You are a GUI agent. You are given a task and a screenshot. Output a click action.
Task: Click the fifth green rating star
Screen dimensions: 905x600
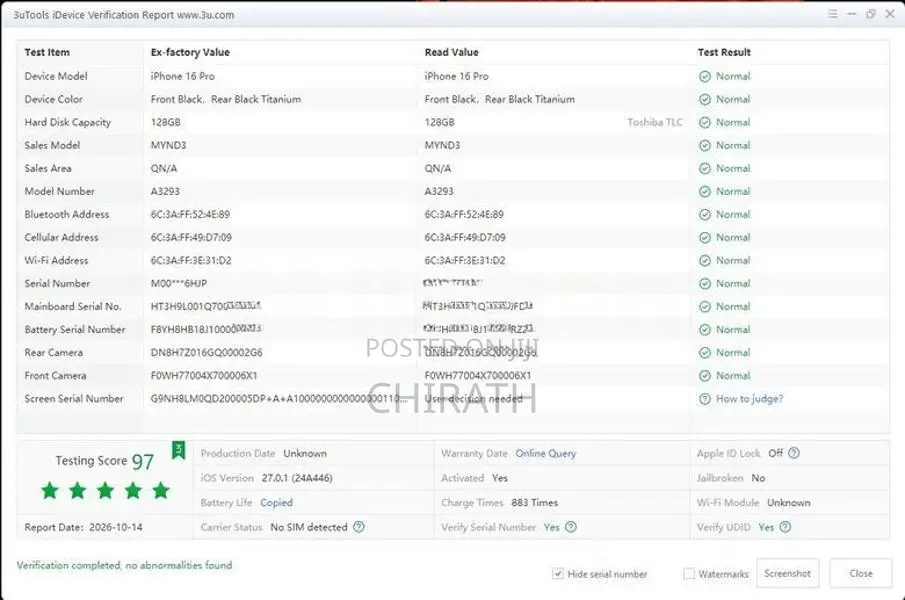(161, 490)
